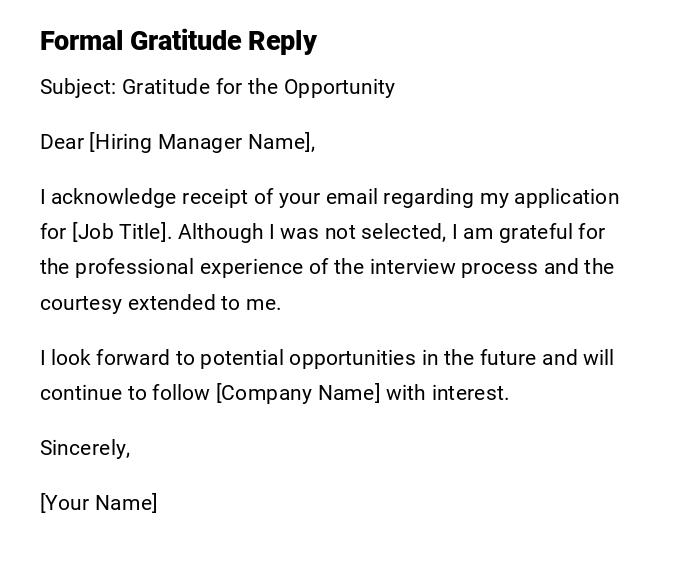Click the "[Company Name]" placeholder
Screen dimensions: 700x566
[x=298, y=393]
